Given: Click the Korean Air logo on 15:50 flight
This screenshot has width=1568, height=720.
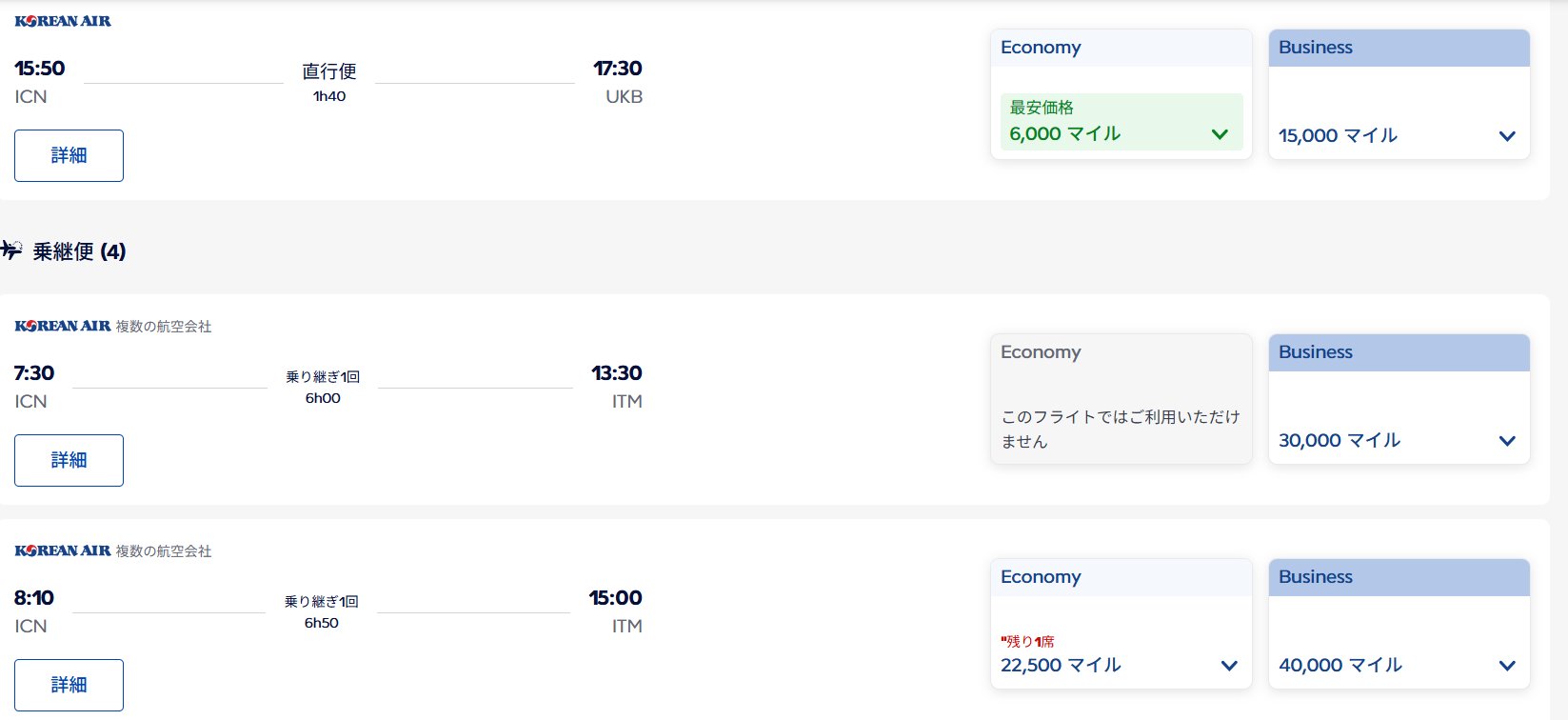Looking at the screenshot, I should tap(63, 21).
